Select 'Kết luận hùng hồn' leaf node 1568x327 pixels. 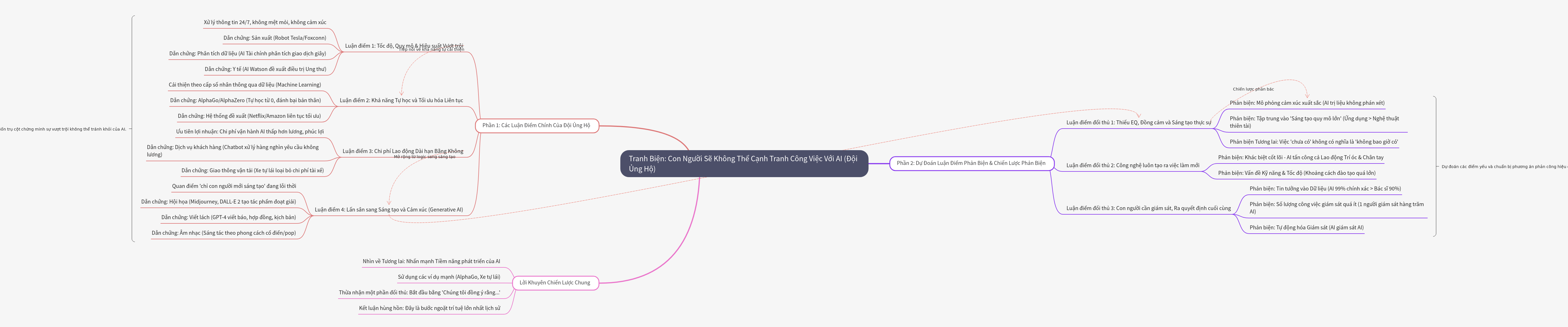click(429, 308)
